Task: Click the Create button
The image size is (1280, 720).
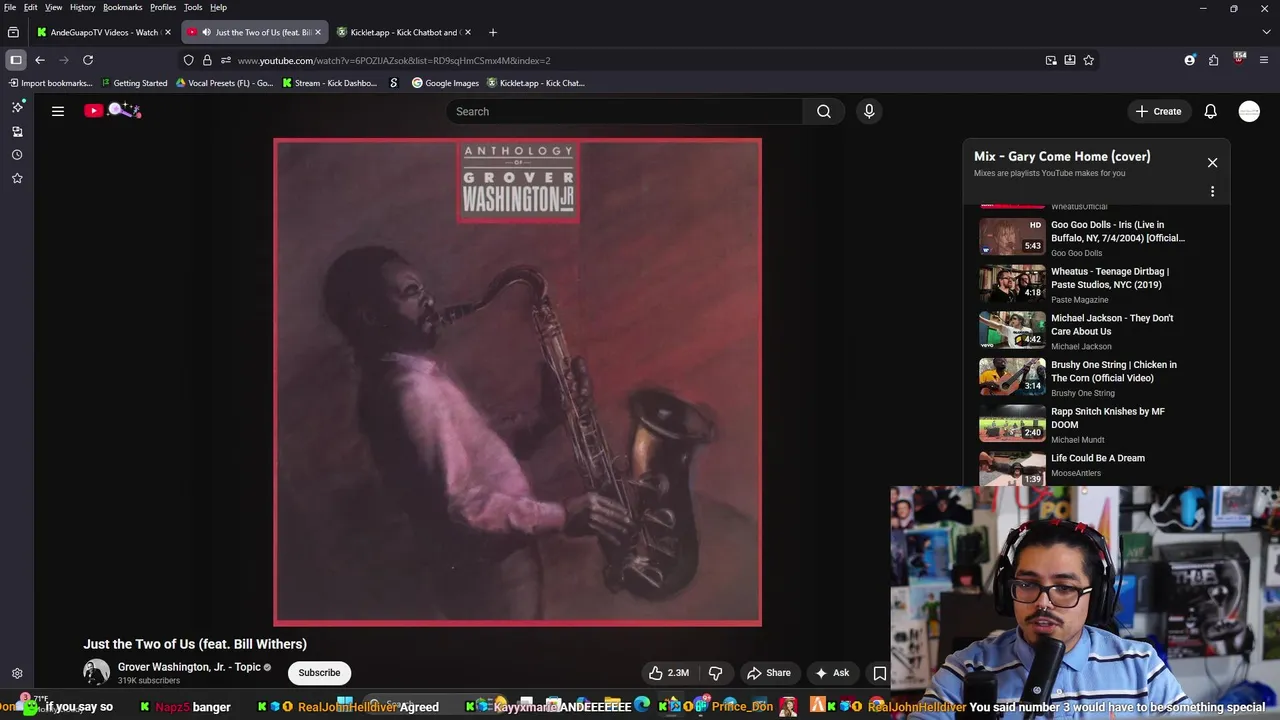Action: [1158, 111]
